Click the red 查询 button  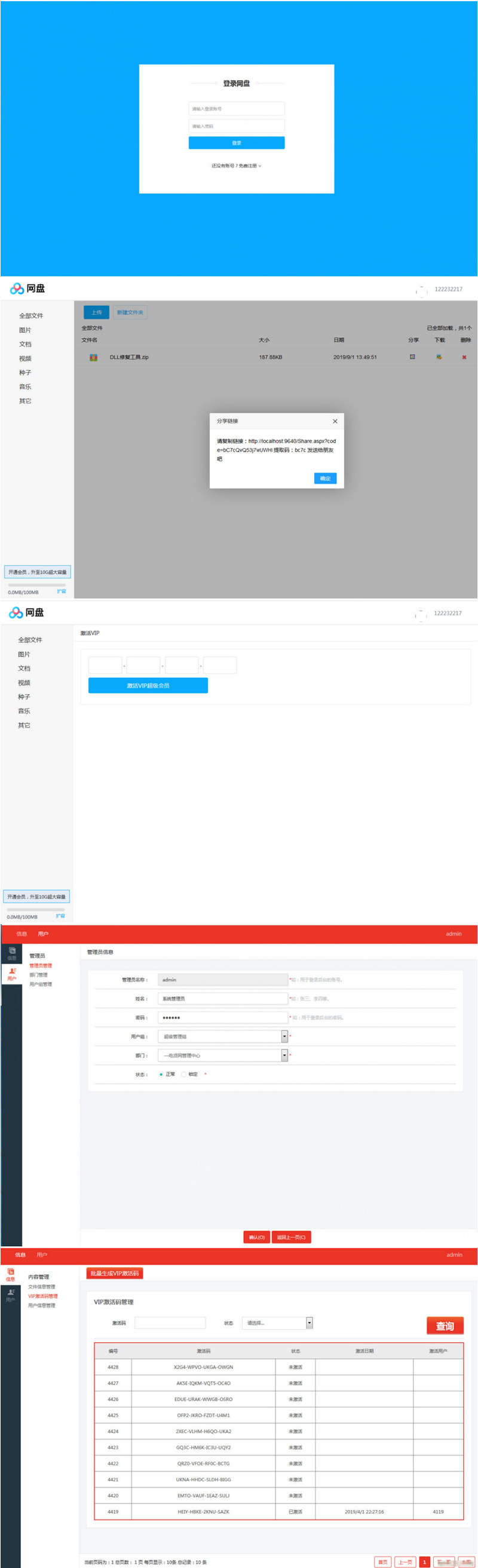tap(445, 1325)
